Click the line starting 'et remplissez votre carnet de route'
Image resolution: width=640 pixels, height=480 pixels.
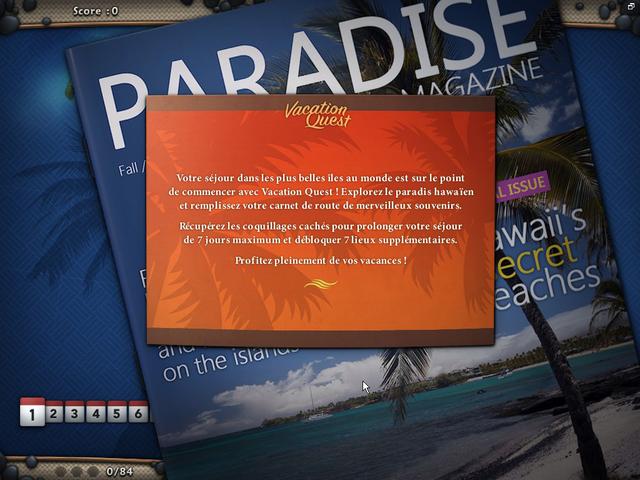tap(320, 205)
